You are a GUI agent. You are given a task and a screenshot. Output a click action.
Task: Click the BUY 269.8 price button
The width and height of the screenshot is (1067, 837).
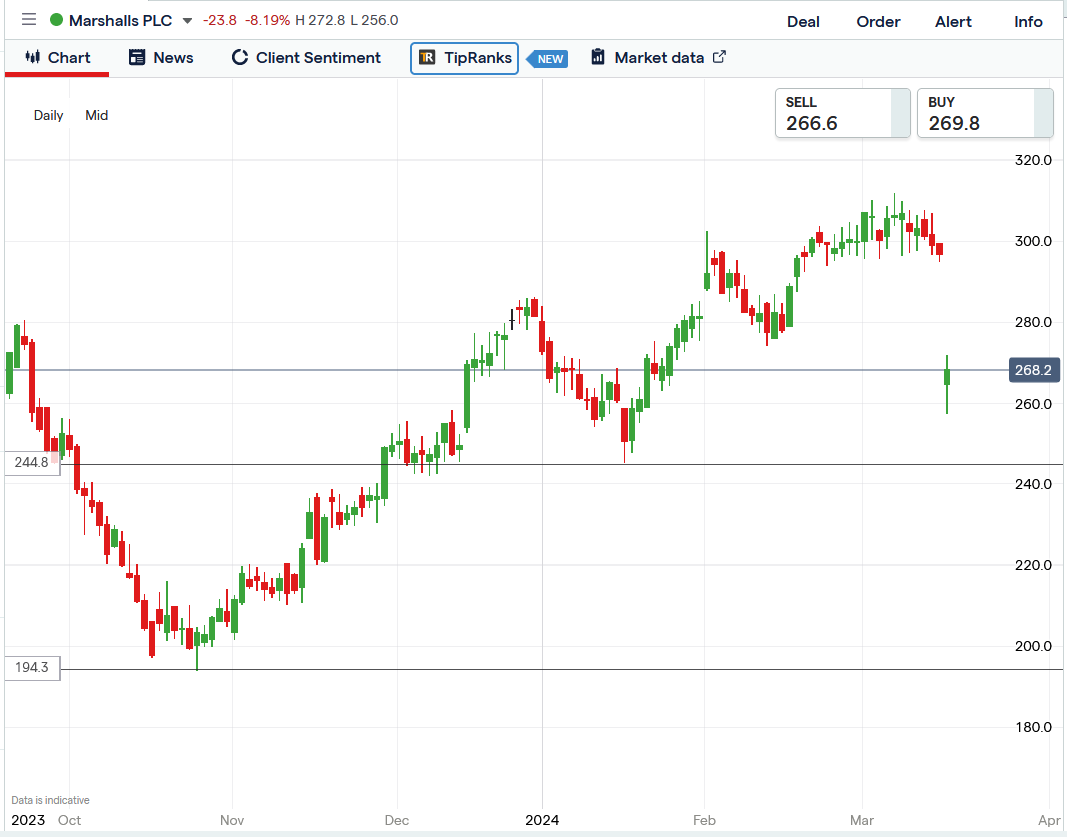tap(985, 113)
